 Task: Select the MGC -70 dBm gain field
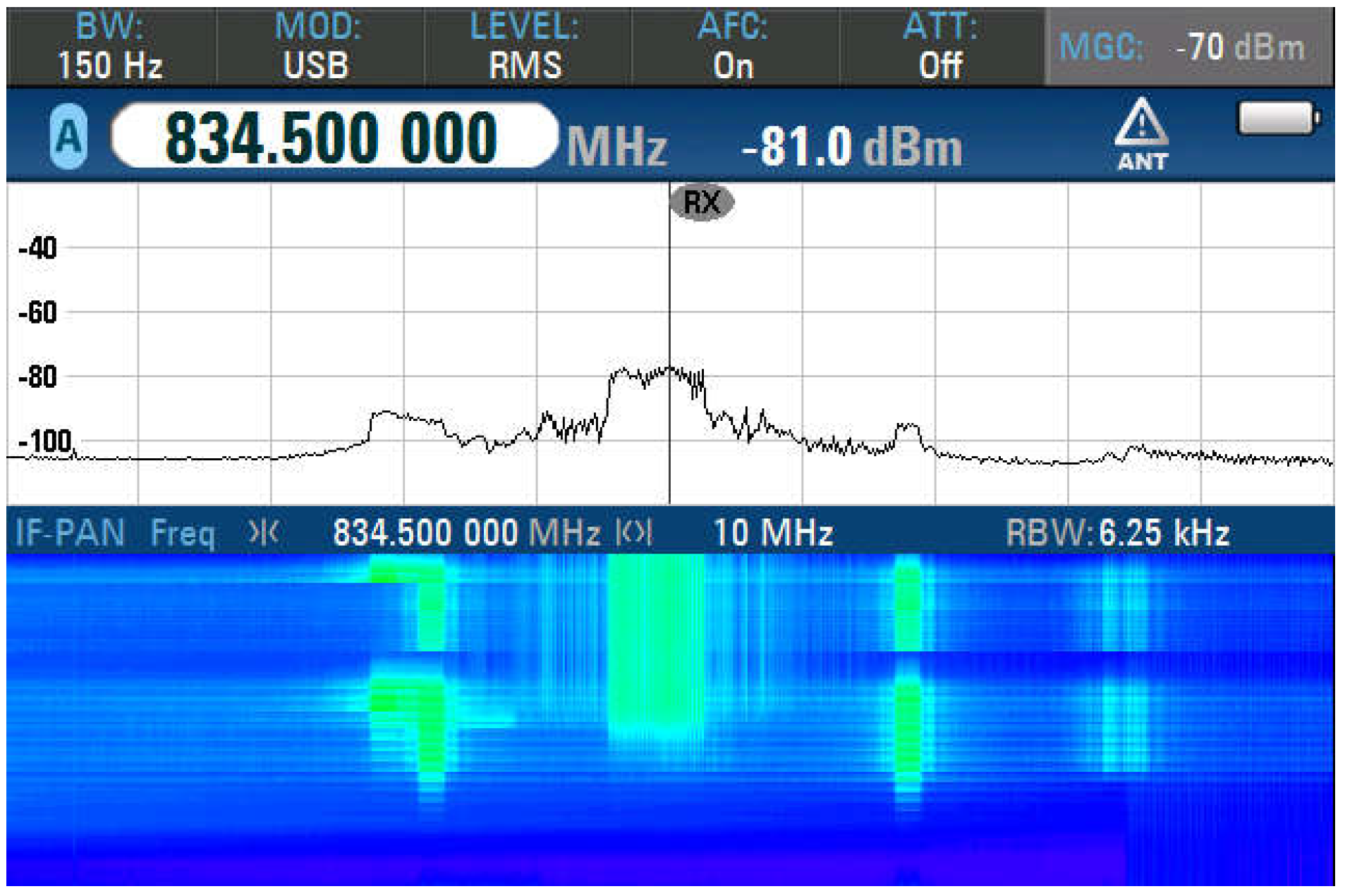(1188, 48)
